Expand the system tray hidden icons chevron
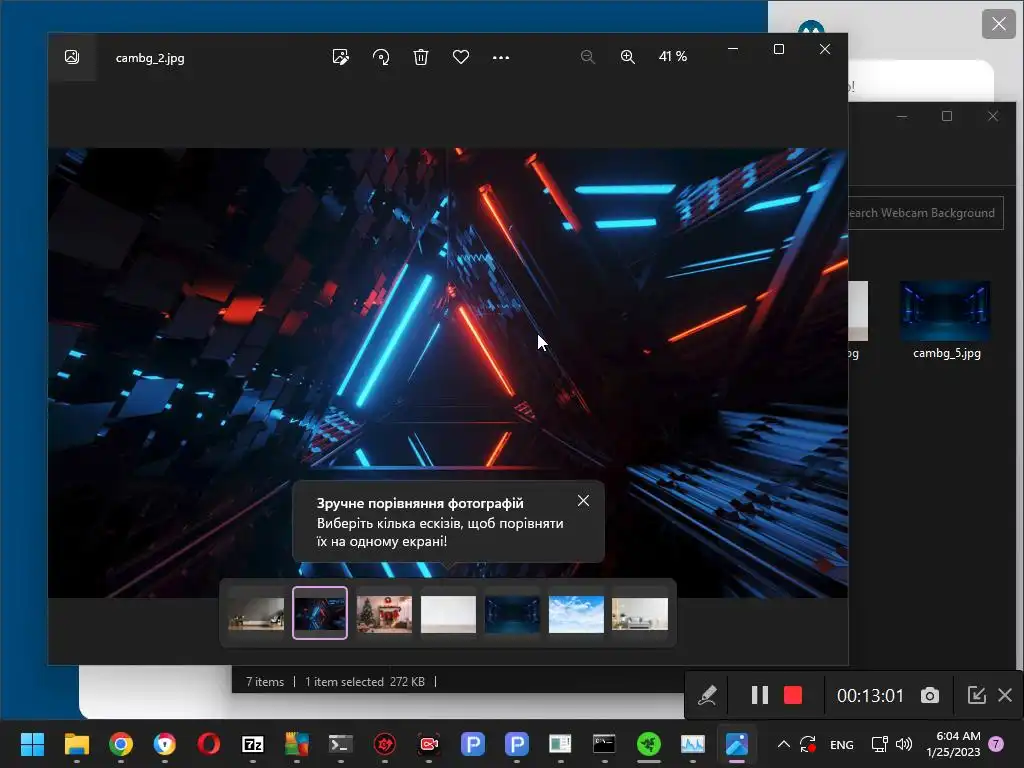Image resolution: width=1024 pixels, height=768 pixels. pos(783,744)
